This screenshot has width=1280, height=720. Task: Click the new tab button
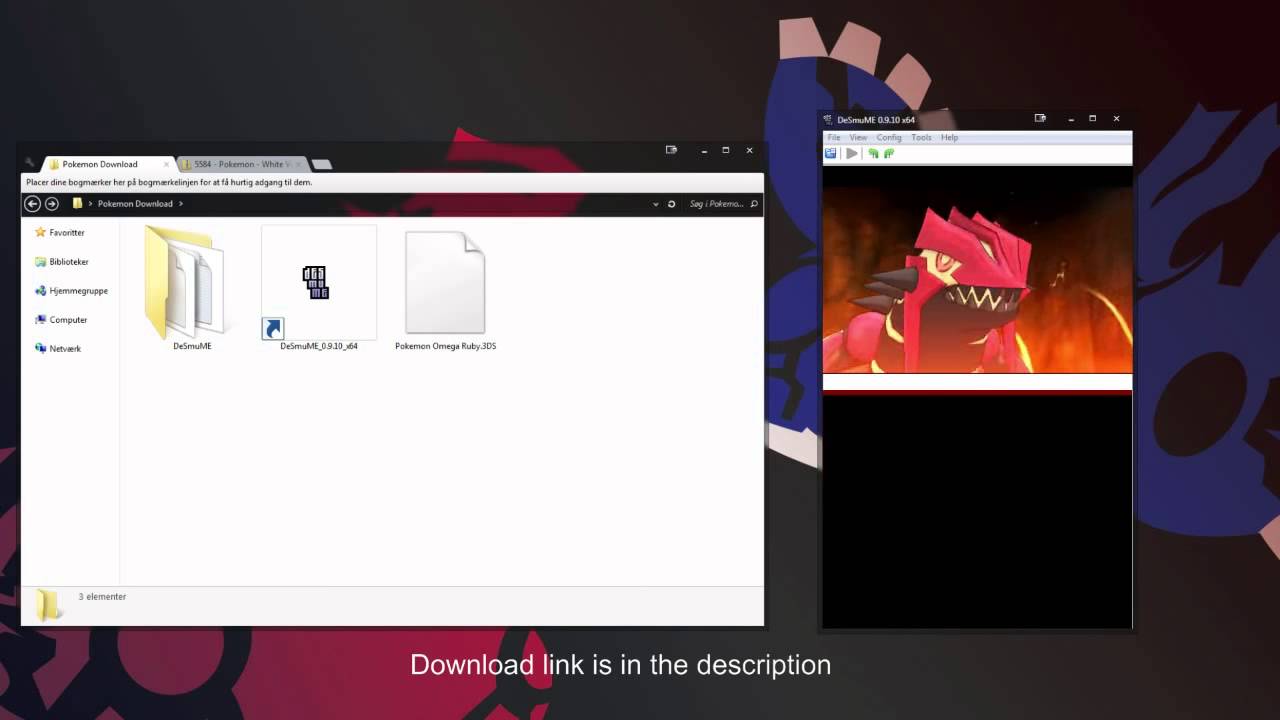pyautogui.click(x=321, y=164)
